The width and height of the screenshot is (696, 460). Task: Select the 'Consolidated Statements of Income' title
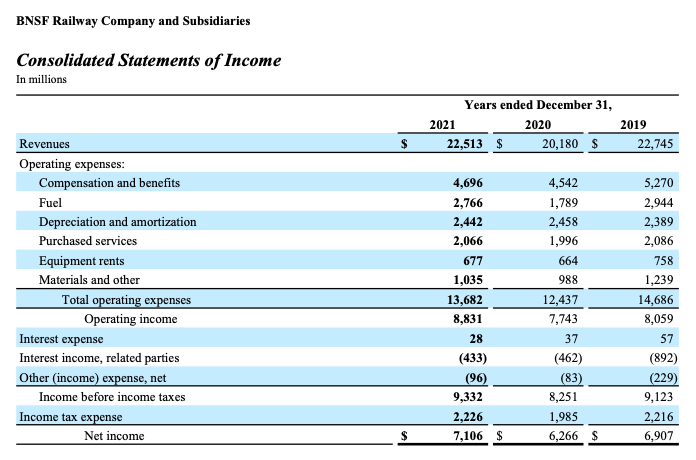tap(149, 60)
